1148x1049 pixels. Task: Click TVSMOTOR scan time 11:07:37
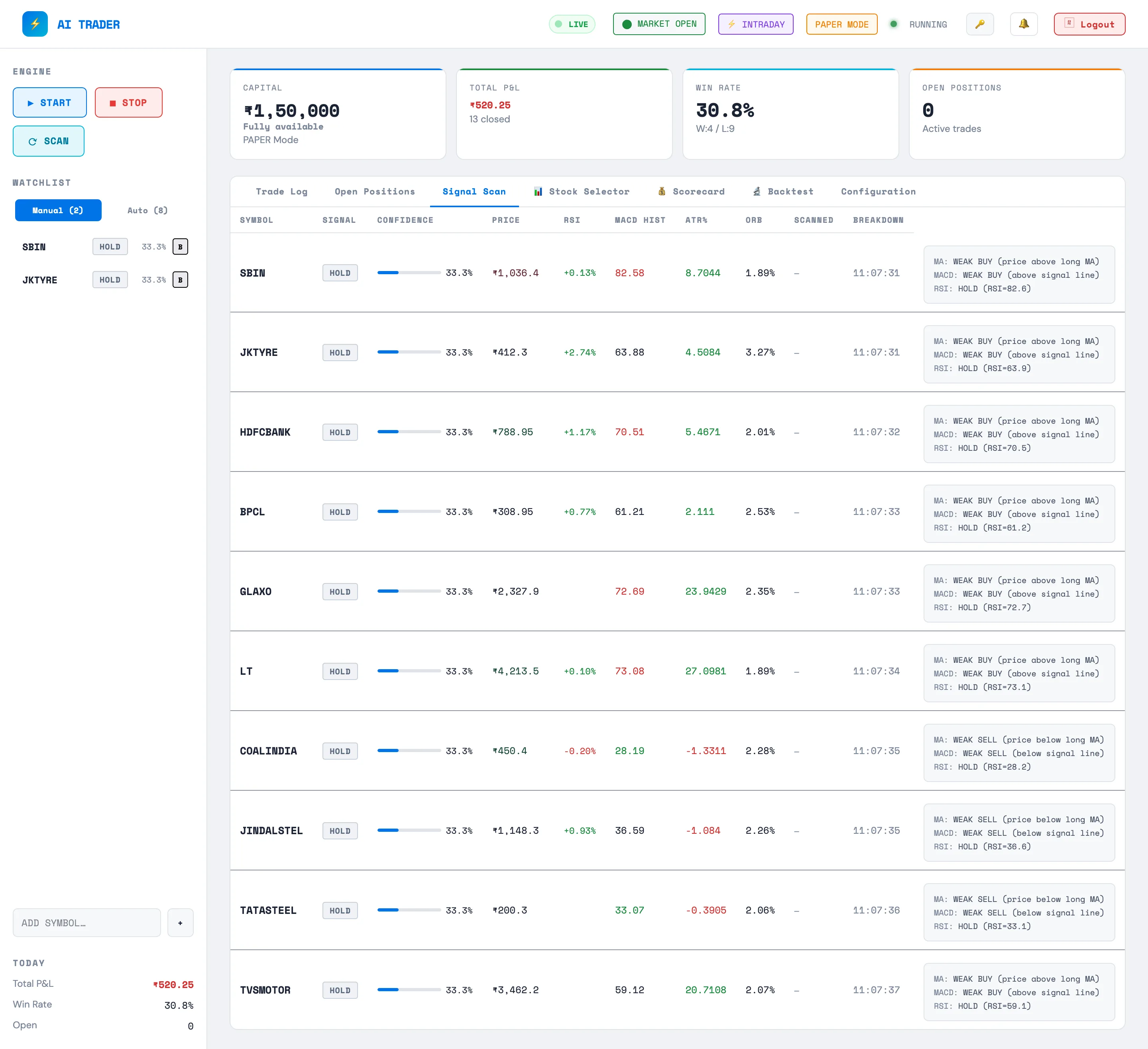pyautogui.click(x=876, y=990)
